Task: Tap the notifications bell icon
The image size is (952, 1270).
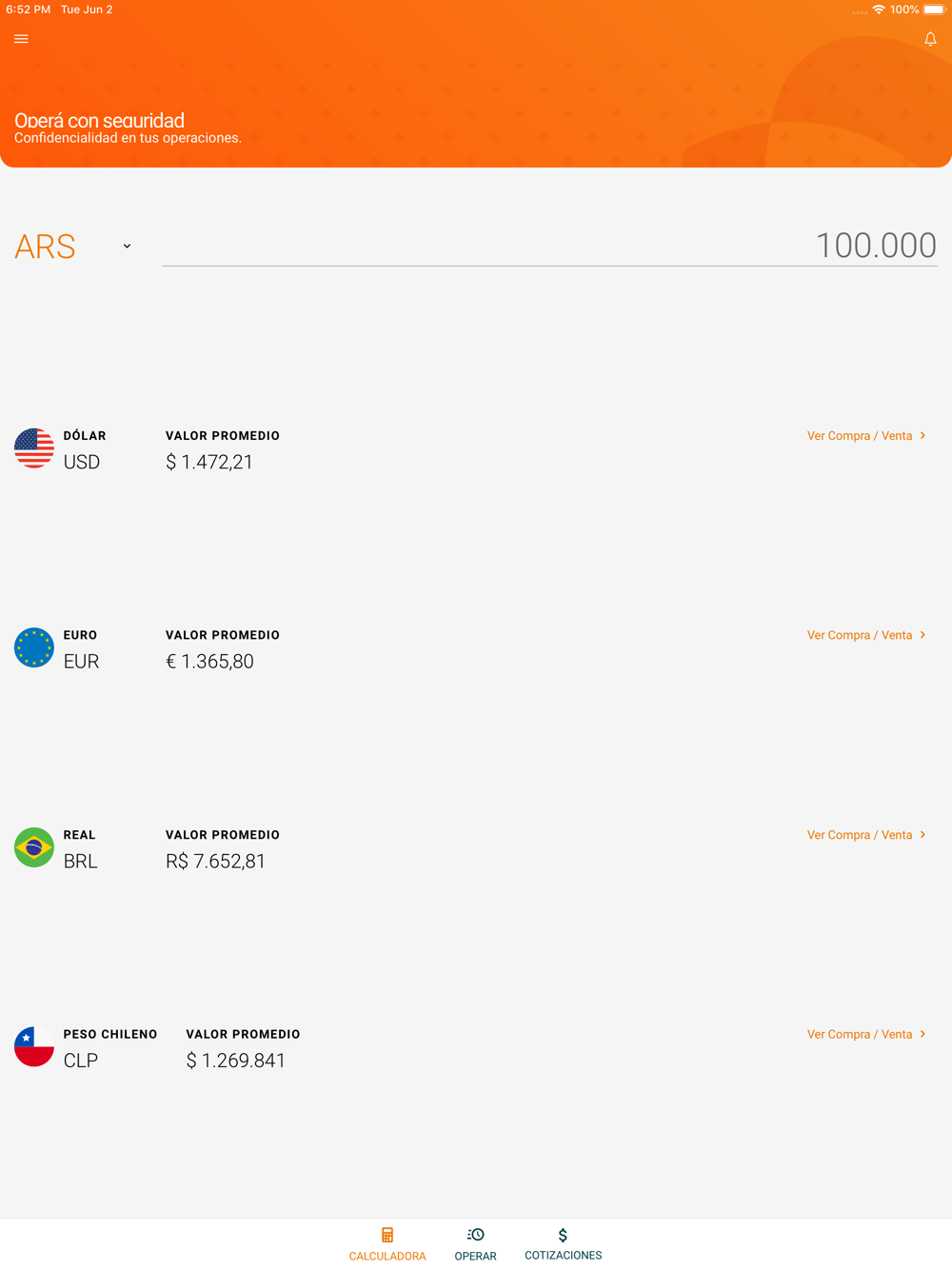Action: tap(930, 39)
